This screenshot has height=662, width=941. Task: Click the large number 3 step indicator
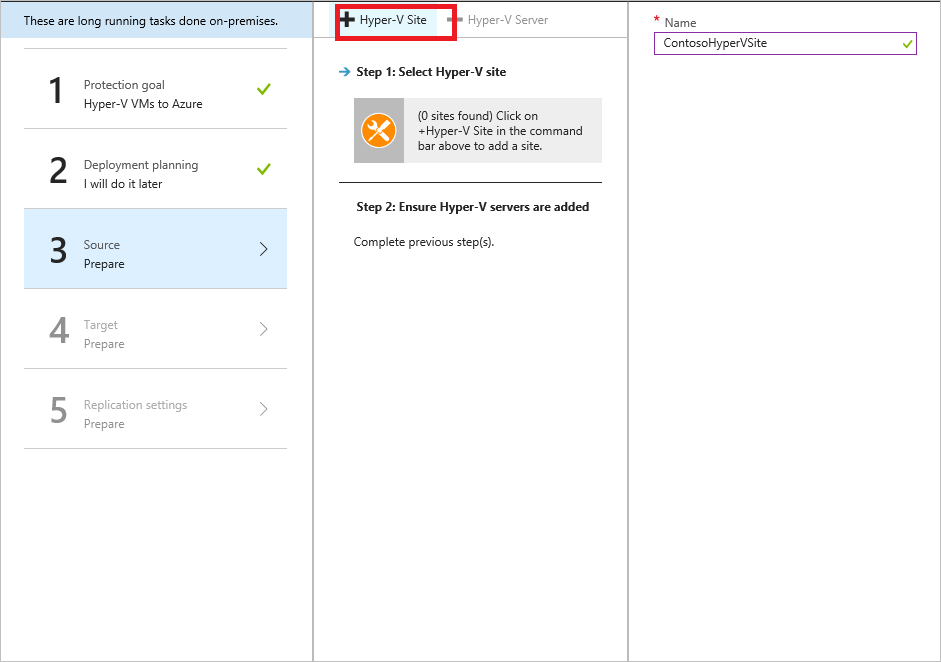(x=58, y=250)
